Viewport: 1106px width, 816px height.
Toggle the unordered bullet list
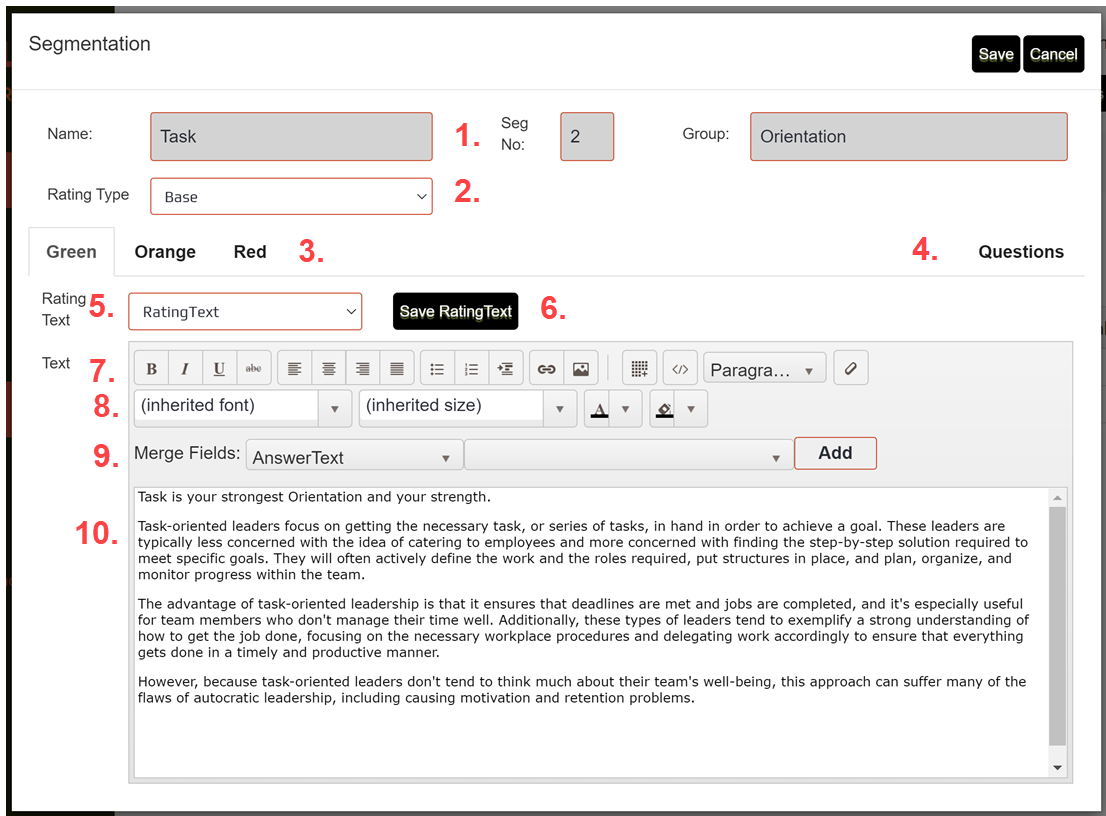[436, 368]
